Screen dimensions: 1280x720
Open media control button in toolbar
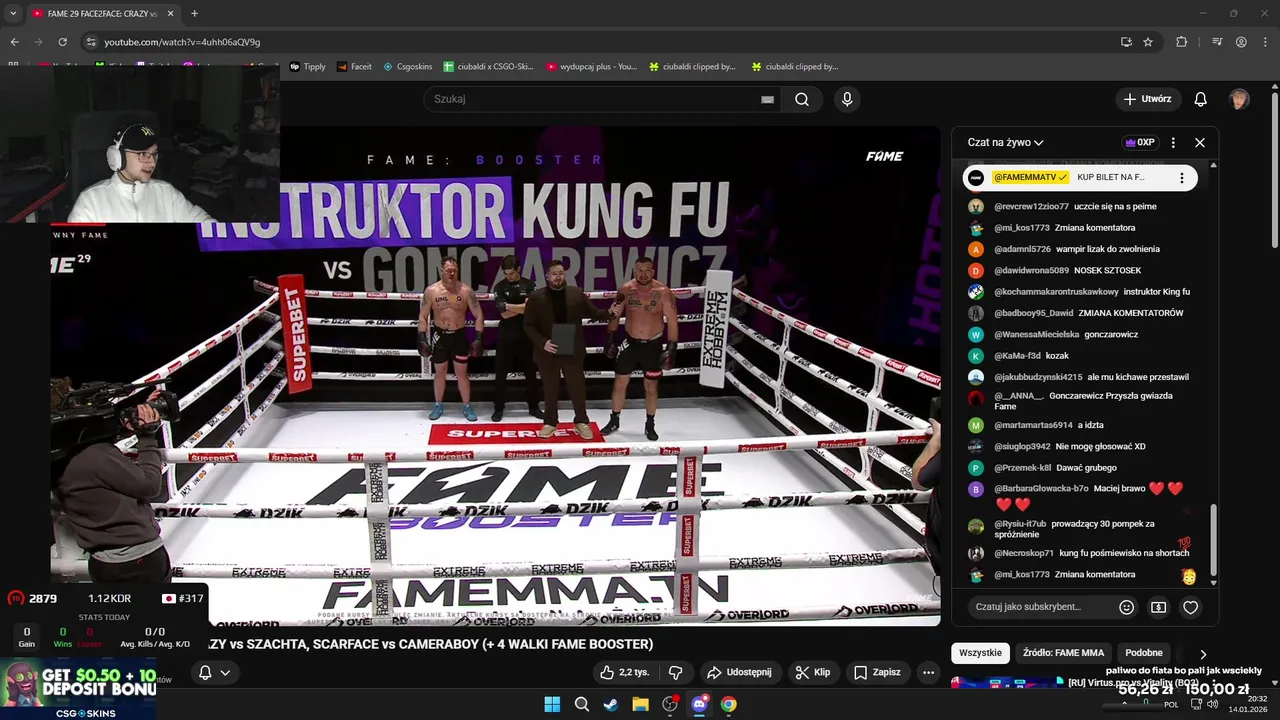tap(1217, 42)
